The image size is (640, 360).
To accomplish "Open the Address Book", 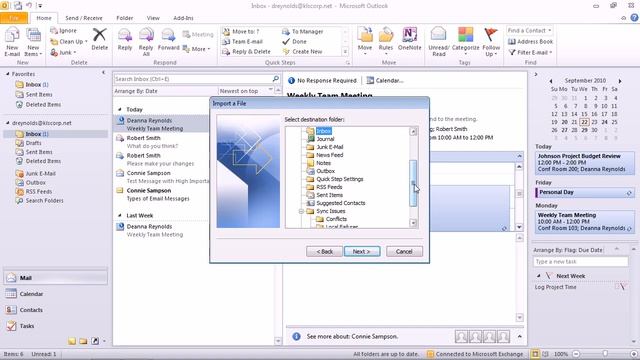I will coord(530,42).
